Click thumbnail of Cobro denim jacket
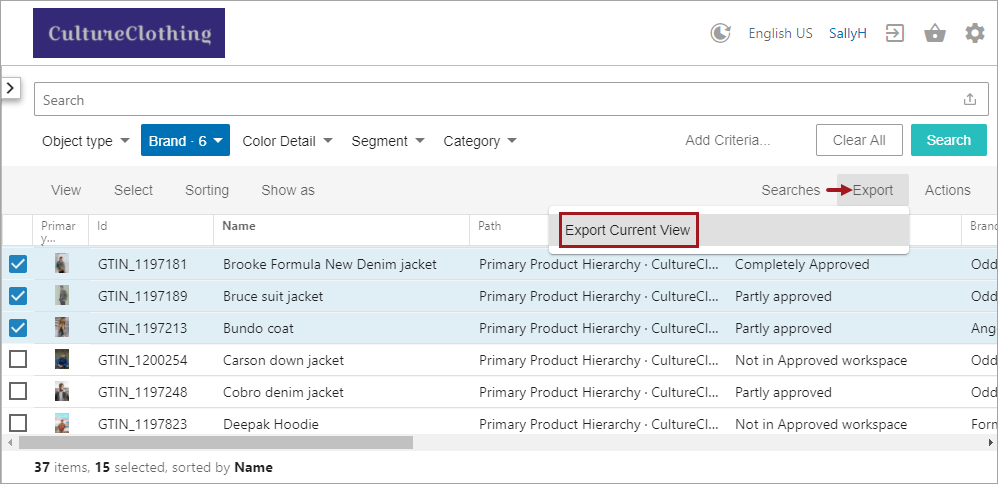The height and width of the screenshot is (484, 998). (62, 392)
